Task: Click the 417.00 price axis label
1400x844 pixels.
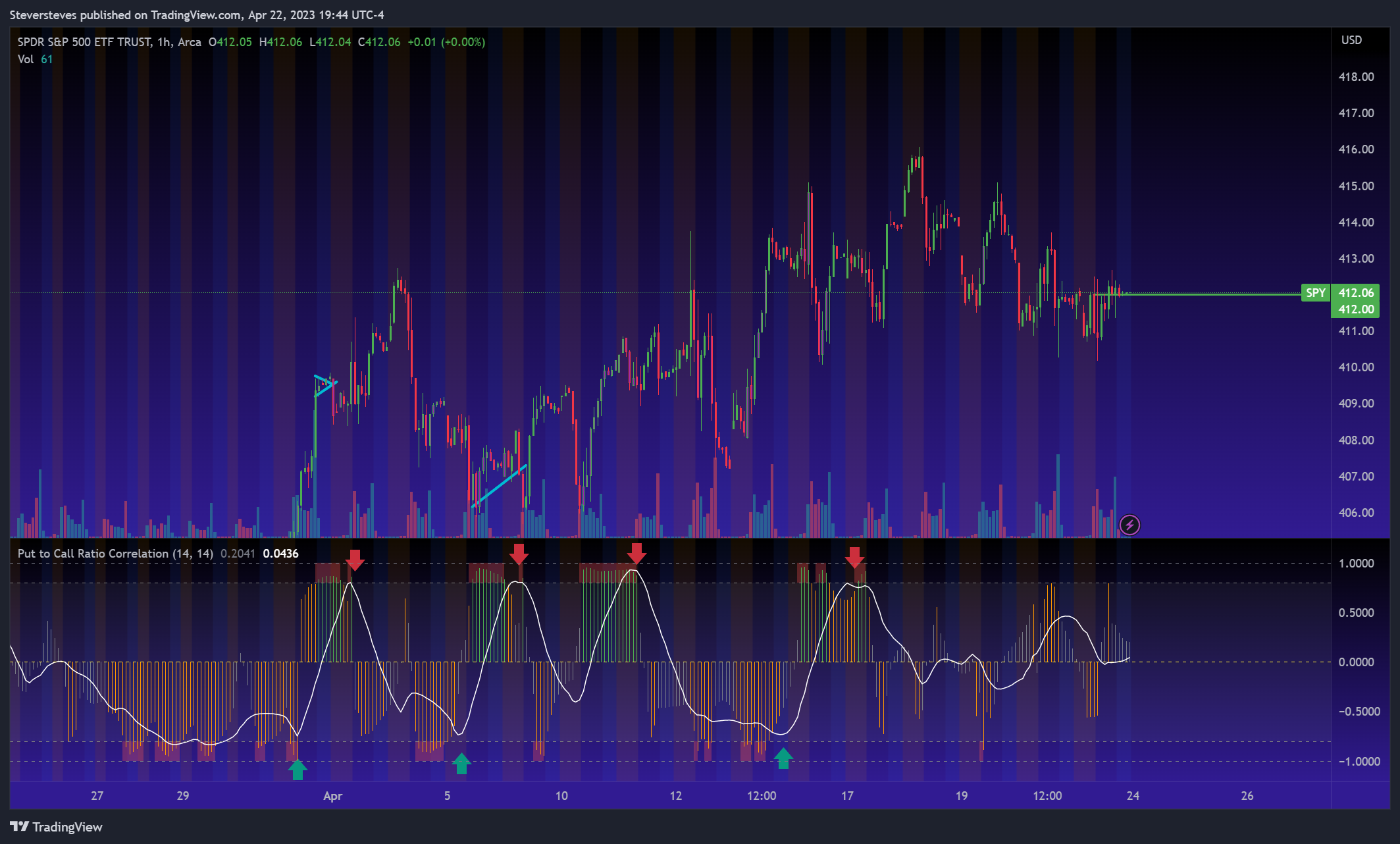Action: click(1357, 113)
